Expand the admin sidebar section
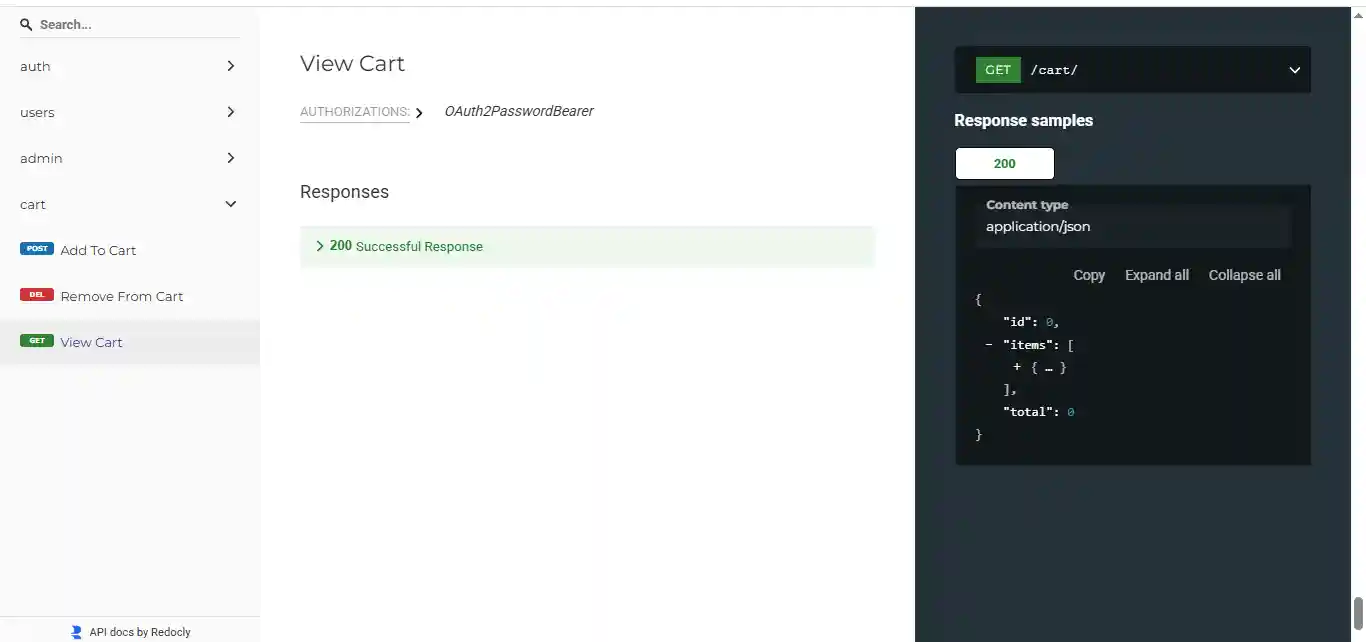Screen dimensions: 1366x642 (130, 158)
